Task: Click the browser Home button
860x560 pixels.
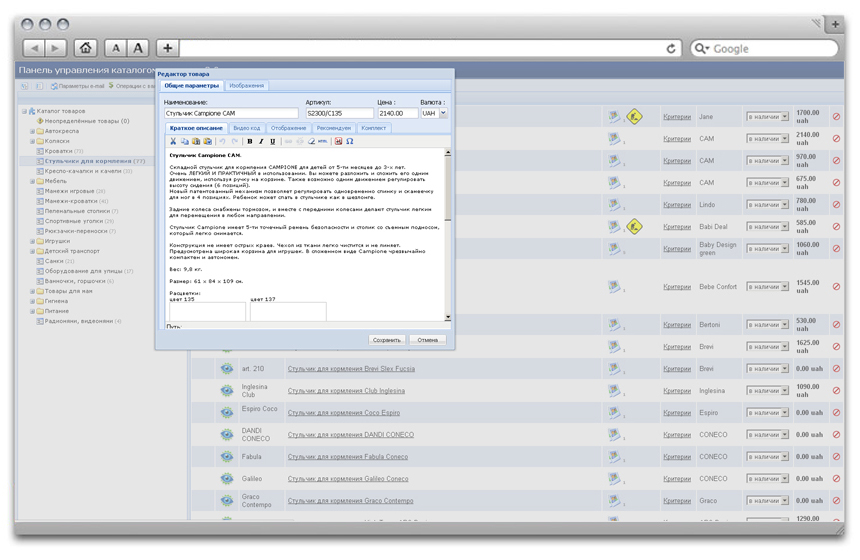Action: coord(86,48)
